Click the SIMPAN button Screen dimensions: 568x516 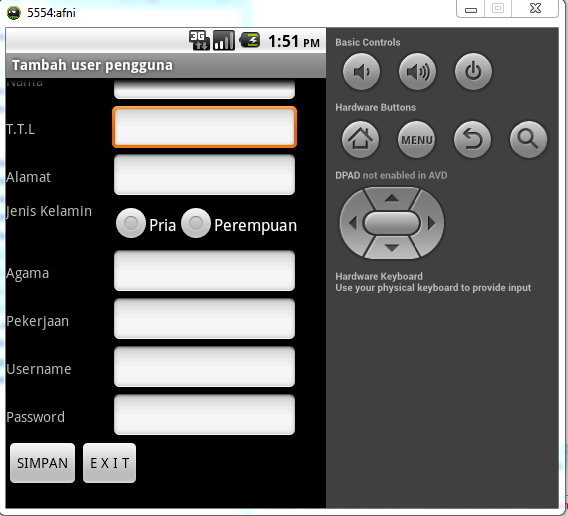coord(42,463)
